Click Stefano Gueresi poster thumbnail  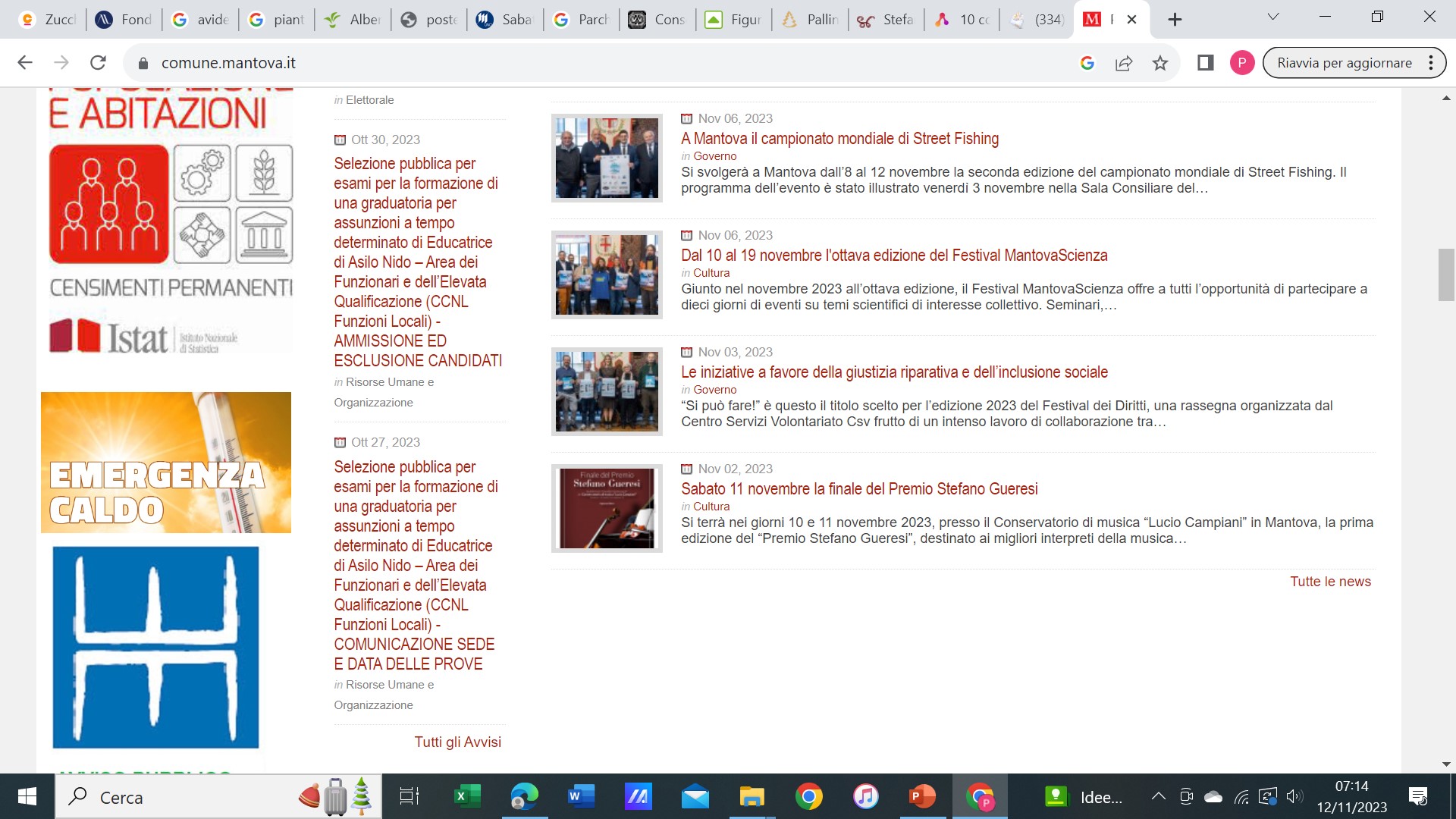(x=607, y=508)
